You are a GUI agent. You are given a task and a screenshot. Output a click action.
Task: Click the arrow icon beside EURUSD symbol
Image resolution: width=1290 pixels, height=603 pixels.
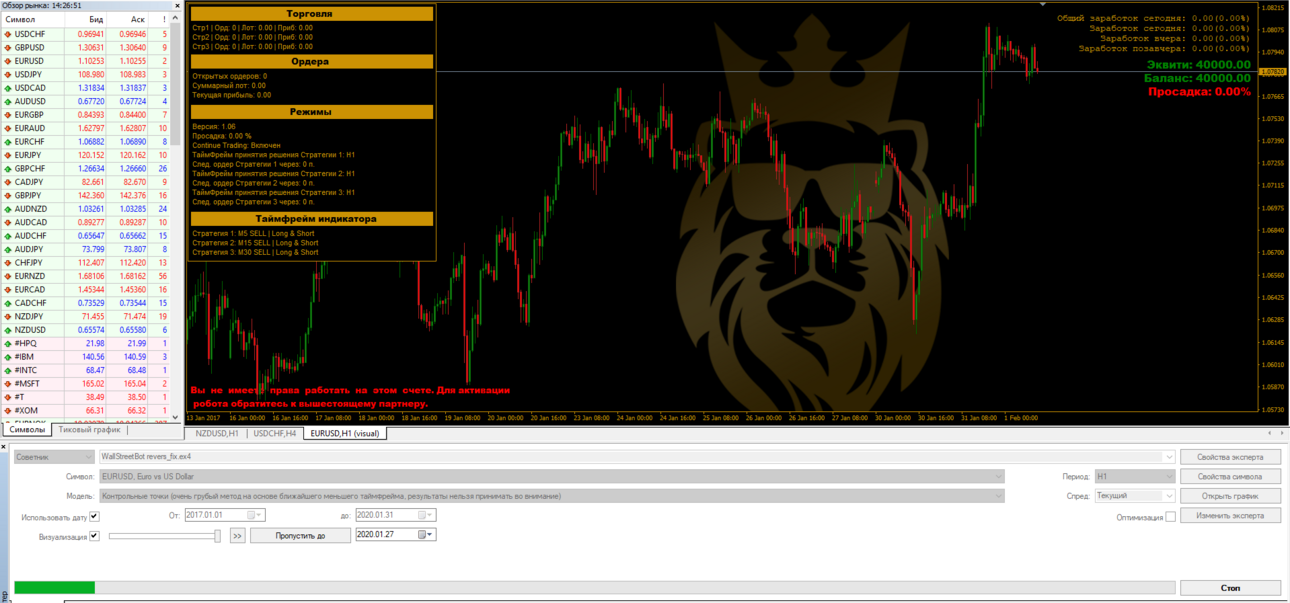7,61
